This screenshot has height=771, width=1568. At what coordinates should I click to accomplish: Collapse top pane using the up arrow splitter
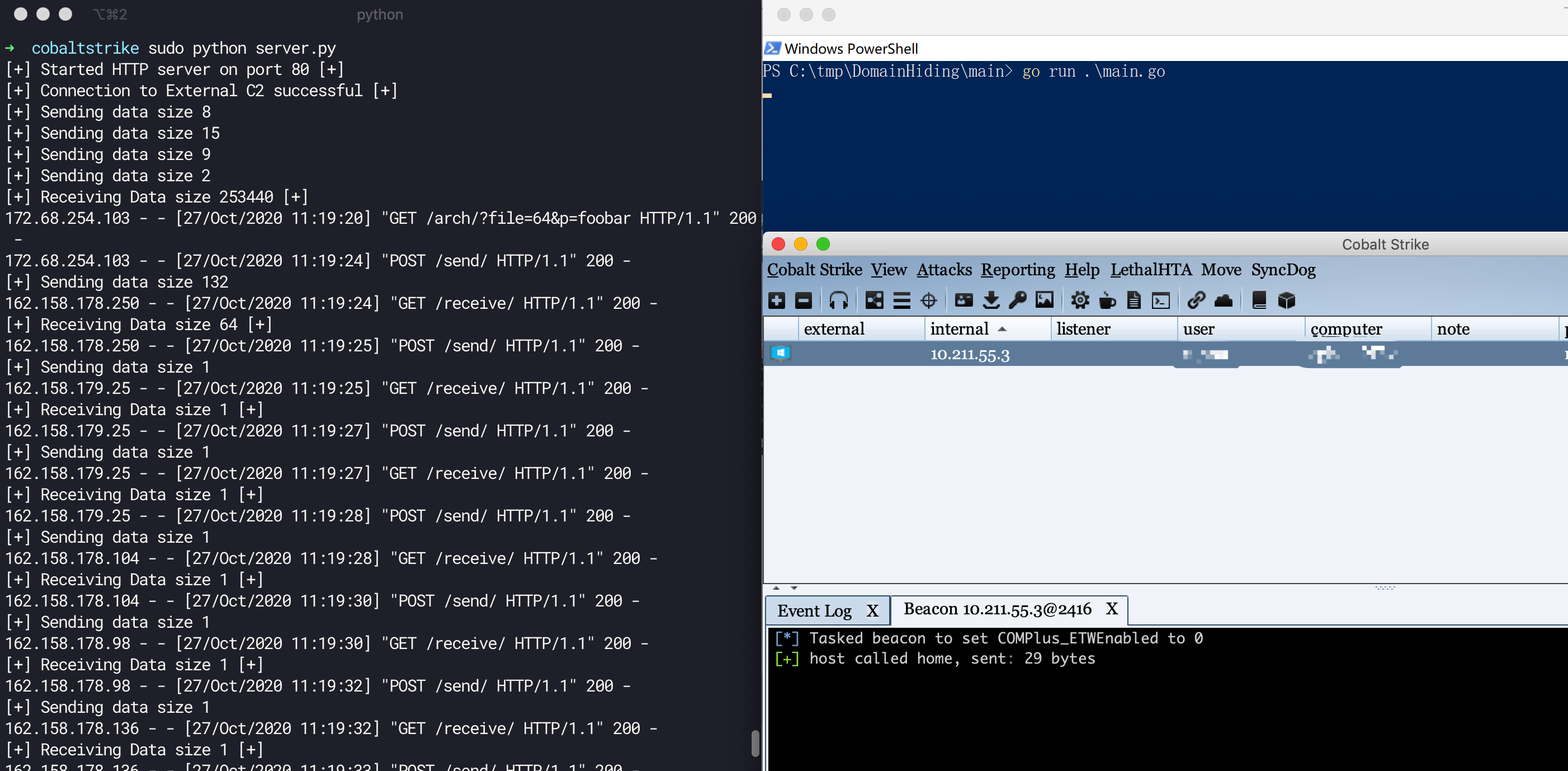[776, 588]
